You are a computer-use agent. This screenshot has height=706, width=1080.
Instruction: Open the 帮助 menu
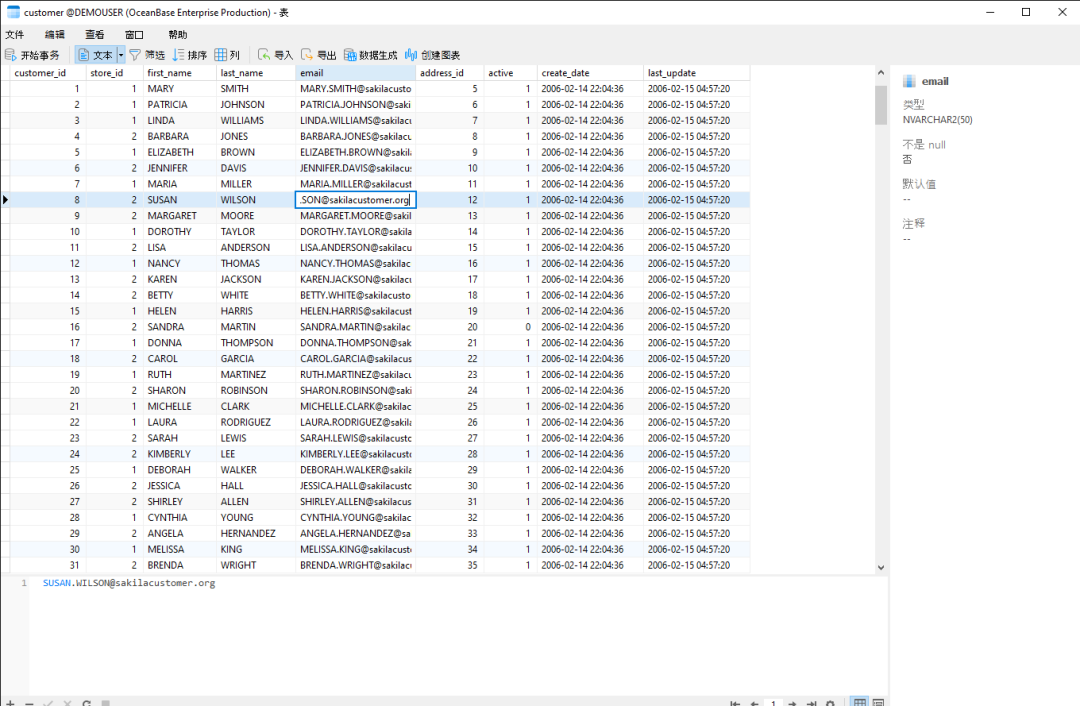[177, 34]
